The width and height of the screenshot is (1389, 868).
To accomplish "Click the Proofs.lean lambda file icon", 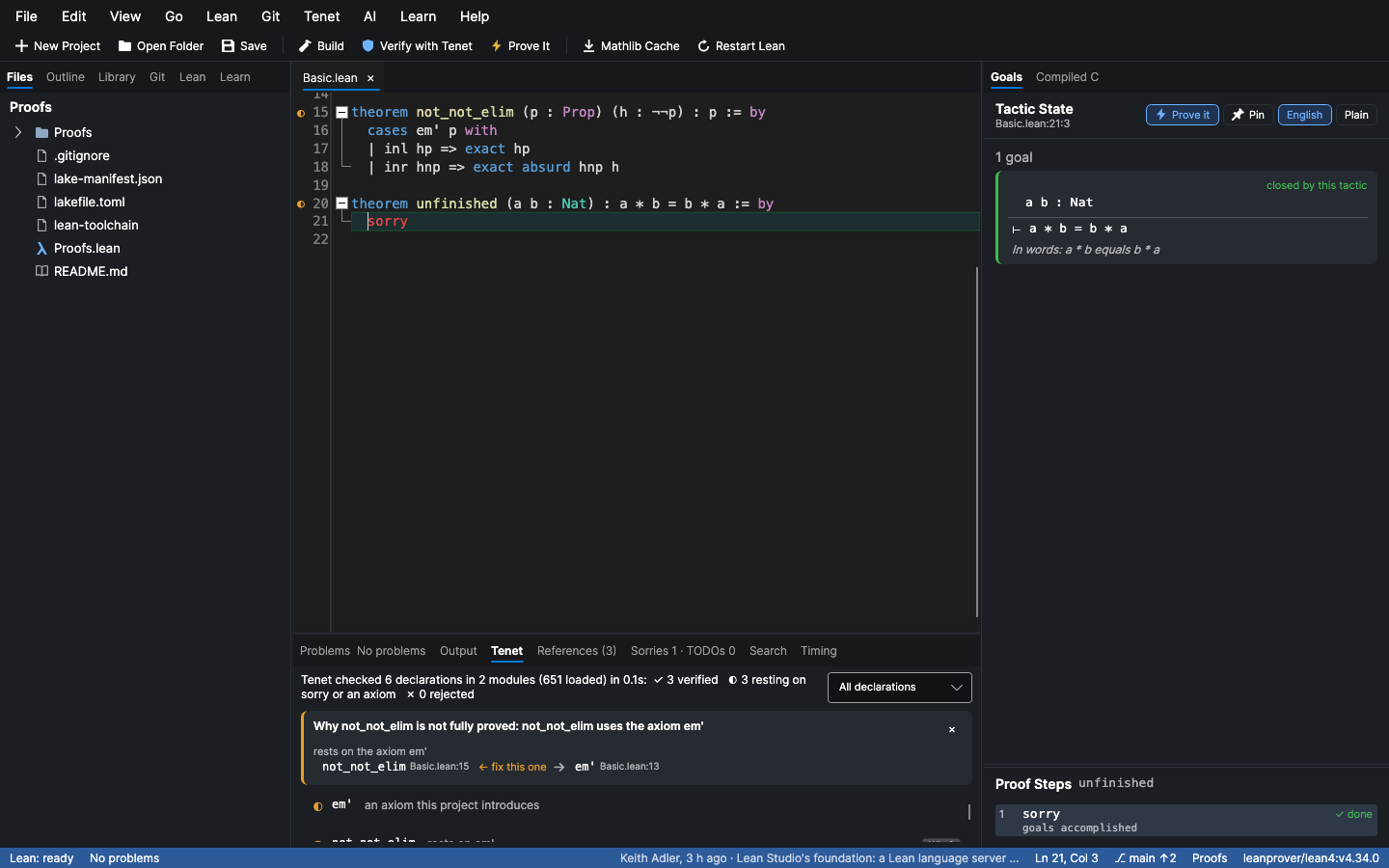I will (41, 248).
